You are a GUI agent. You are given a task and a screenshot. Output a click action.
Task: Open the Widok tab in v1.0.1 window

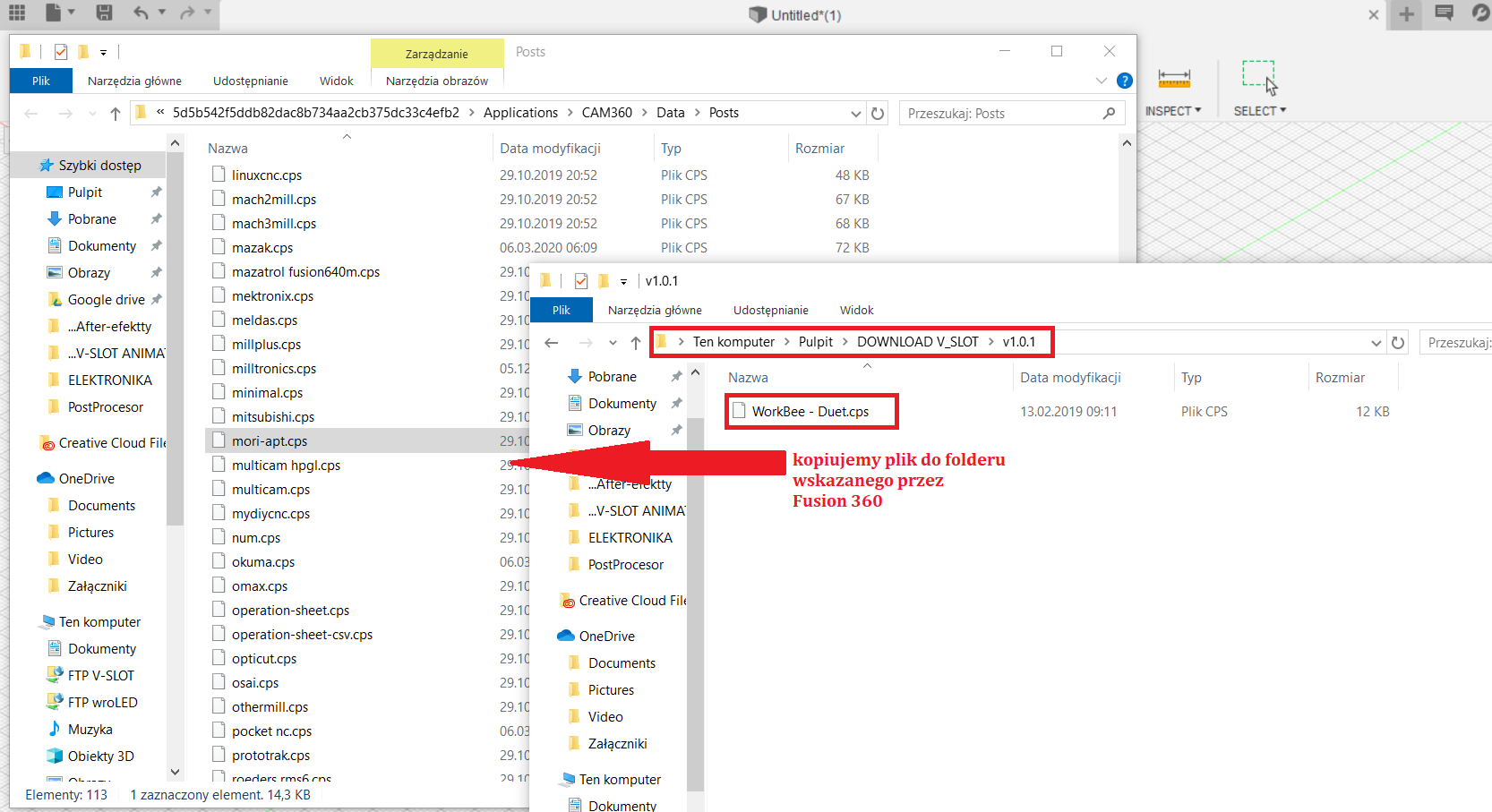[856, 310]
